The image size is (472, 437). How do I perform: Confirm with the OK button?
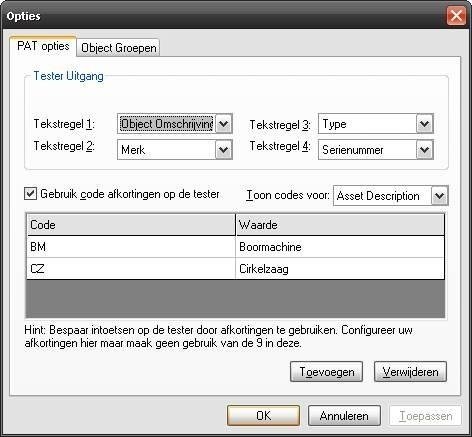[x=263, y=416]
